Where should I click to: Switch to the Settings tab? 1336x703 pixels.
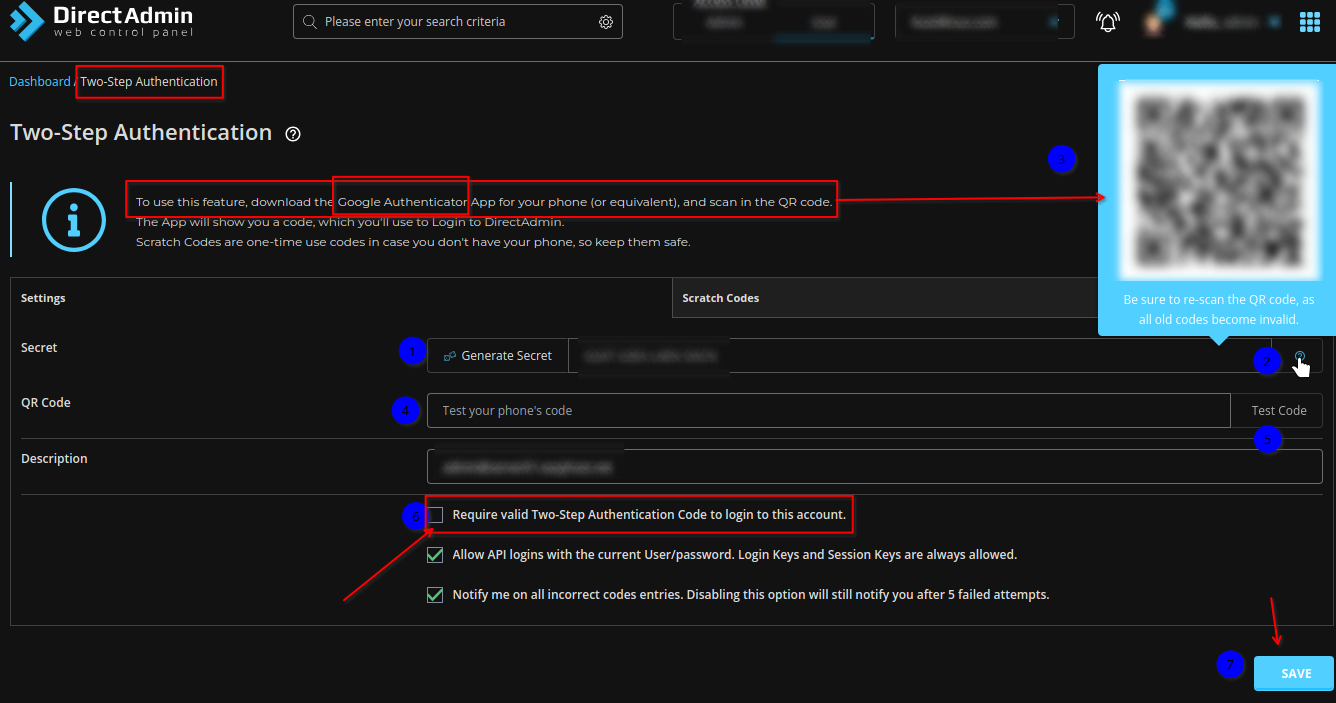(341, 298)
